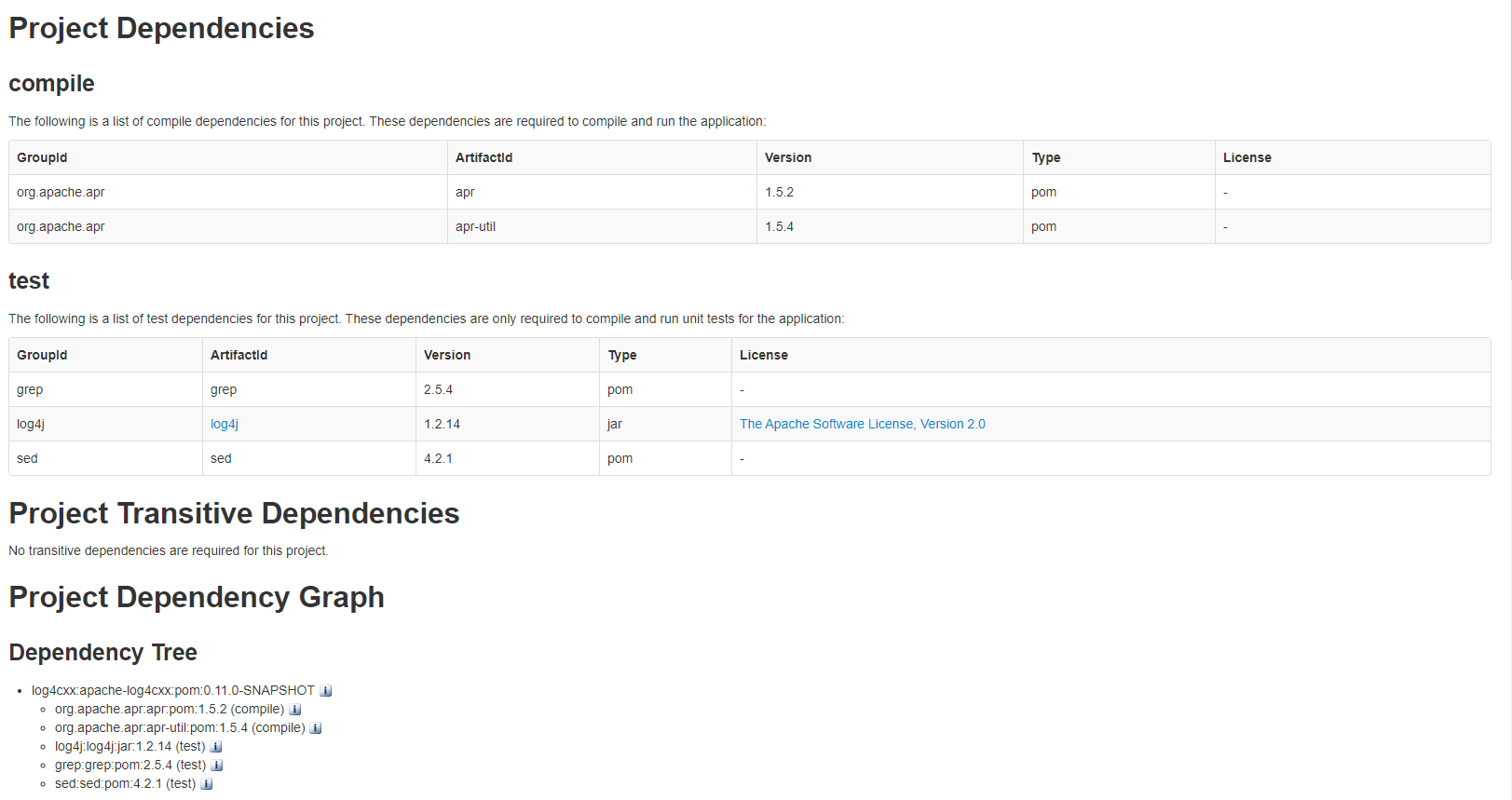Viewport: 1512px width, 800px height.
Task: Click info icon beside log4cxx:apache-log4cxx root entry
Action: [326, 691]
